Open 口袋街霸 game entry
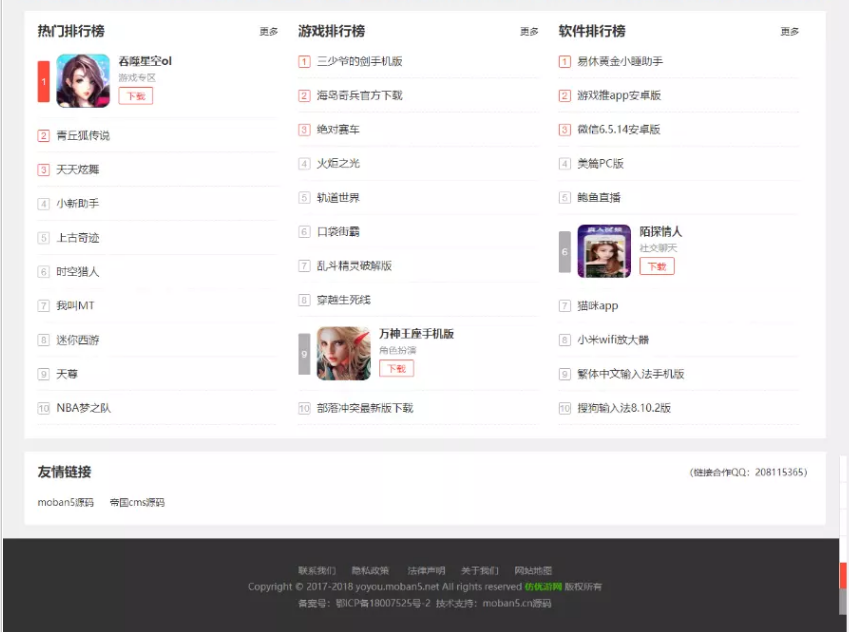The image size is (849, 632). (338, 232)
